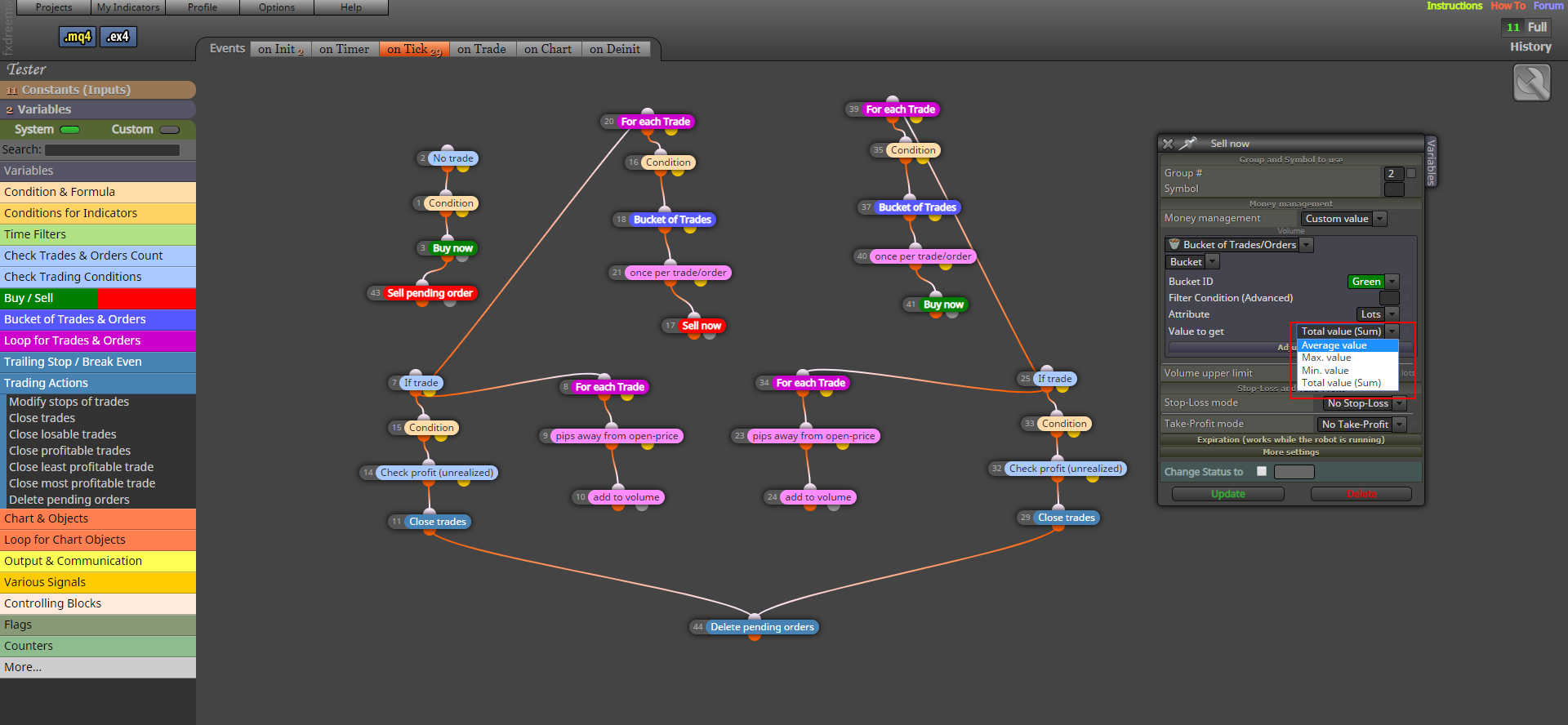Select the Close trades block 11
The width and height of the screenshot is (1568, 725).
coord(438,522)
